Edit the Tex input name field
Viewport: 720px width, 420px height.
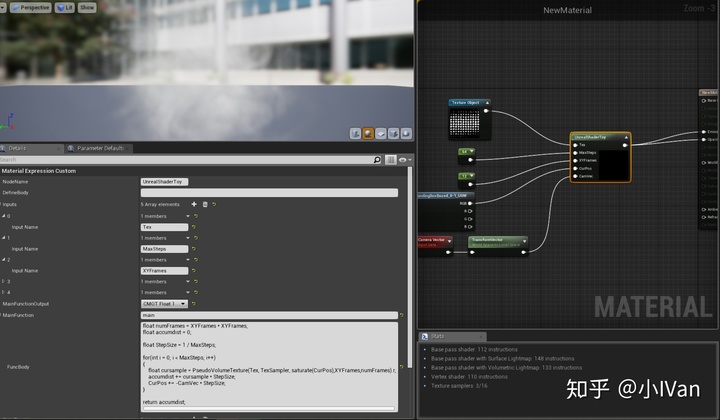point(164,227)
